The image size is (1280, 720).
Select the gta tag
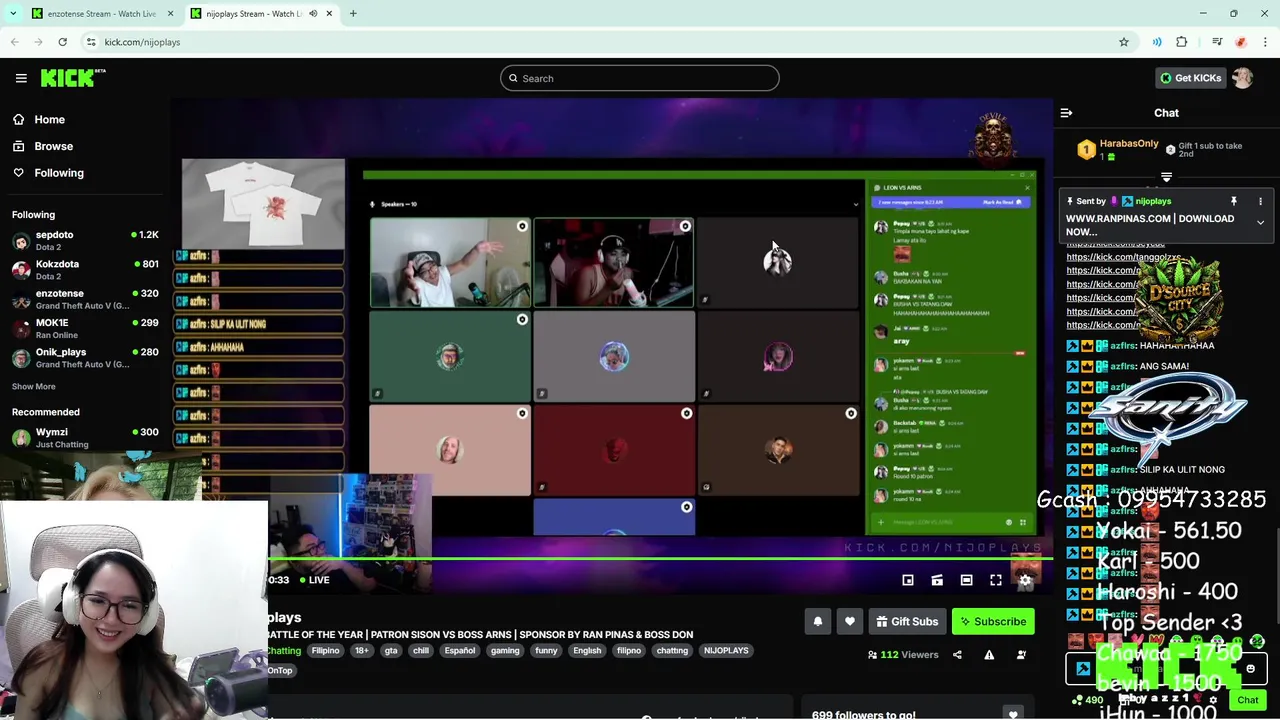(391, 651)
